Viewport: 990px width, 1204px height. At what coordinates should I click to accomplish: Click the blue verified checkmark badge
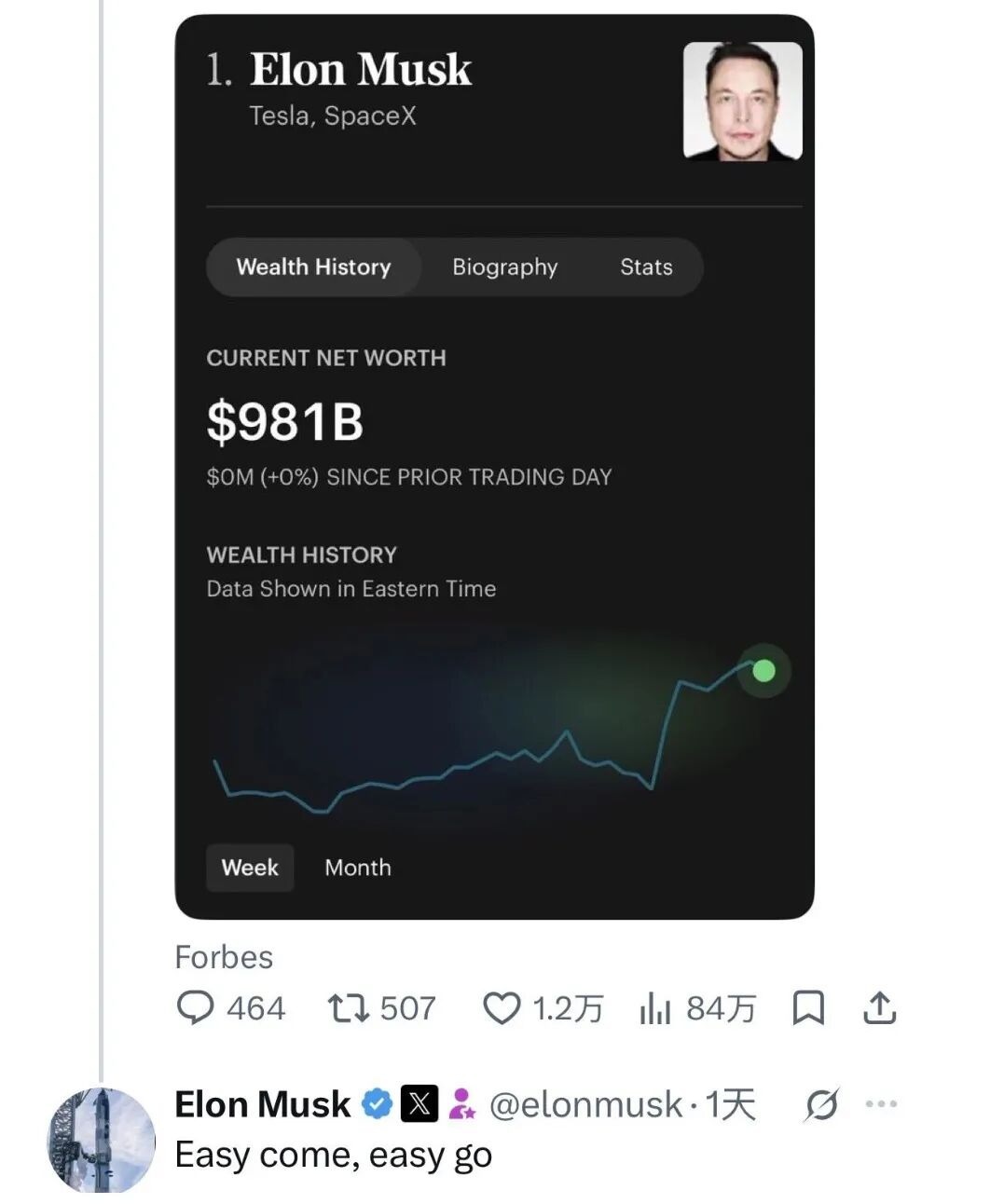[377, 1104]
